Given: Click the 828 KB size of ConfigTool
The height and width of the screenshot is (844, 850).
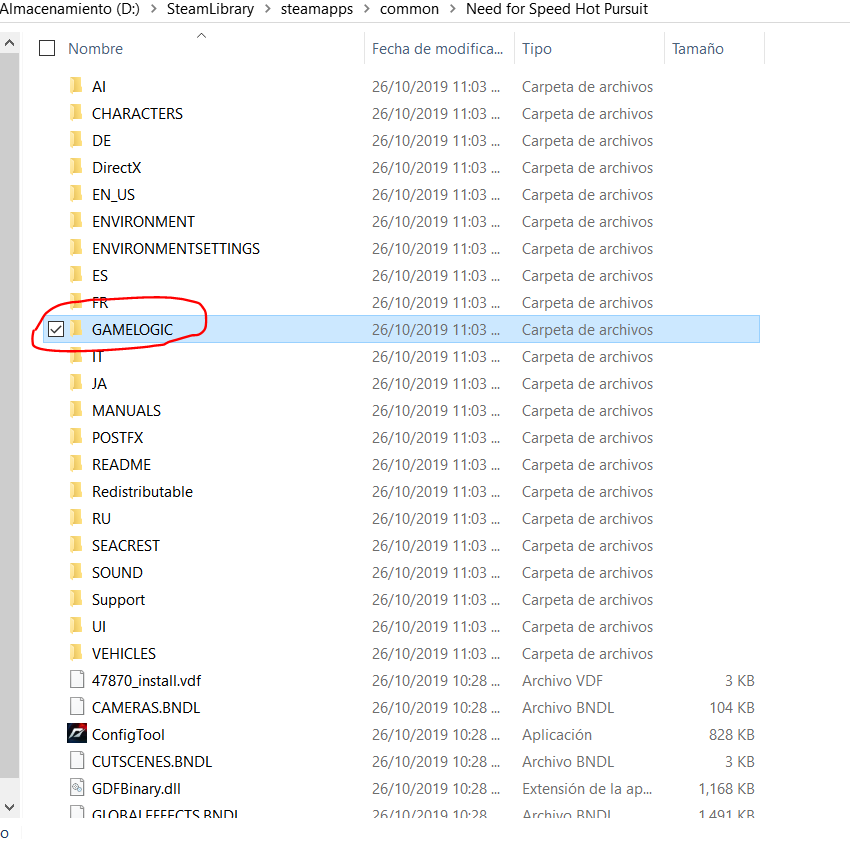Looking at the screenshot, I should coord(731,734).
